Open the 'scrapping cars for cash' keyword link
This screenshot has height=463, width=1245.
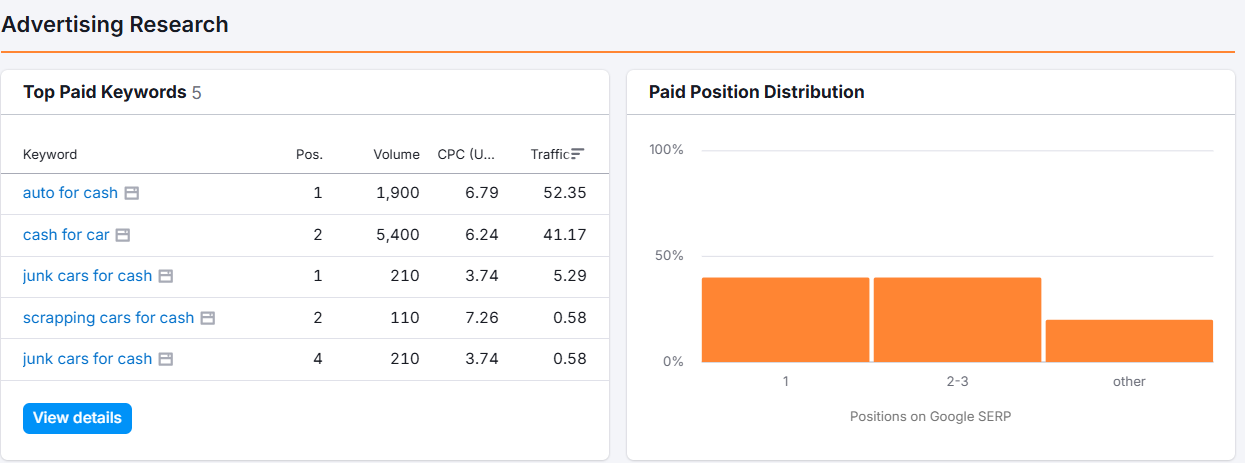108,318
